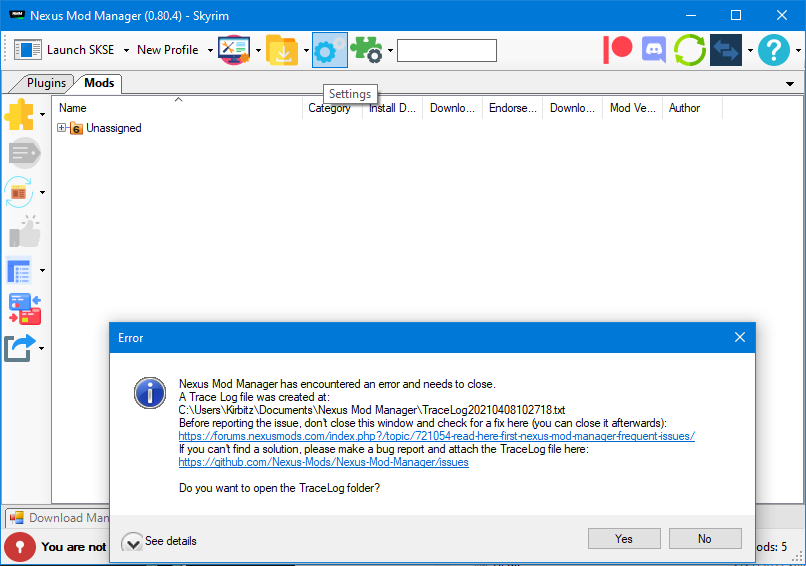Click the export blue arrow sidebar icon
The height and width of the screenshot is (566, 806).
tap(20, 348)
